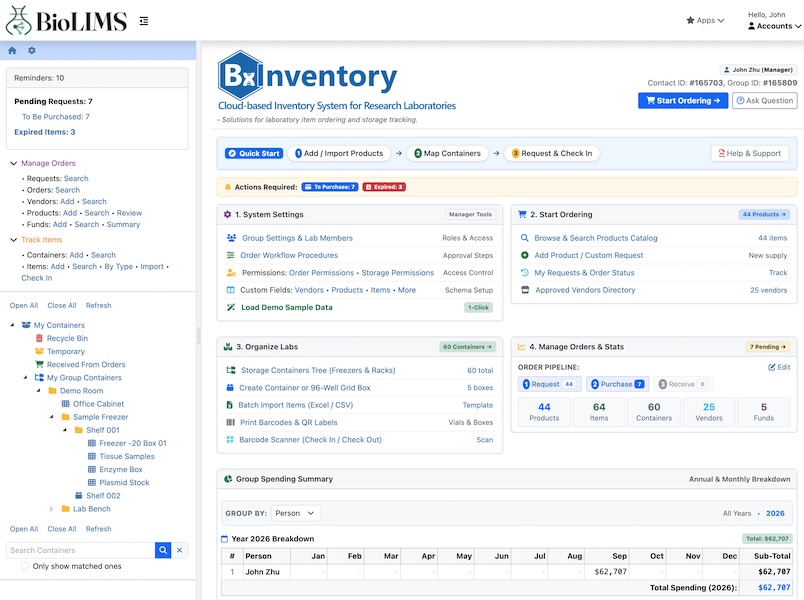The width and height of the screenshot is (804, 600).
Task: Collapse My Group Containers tree node
Action: [x=26, y=377]
